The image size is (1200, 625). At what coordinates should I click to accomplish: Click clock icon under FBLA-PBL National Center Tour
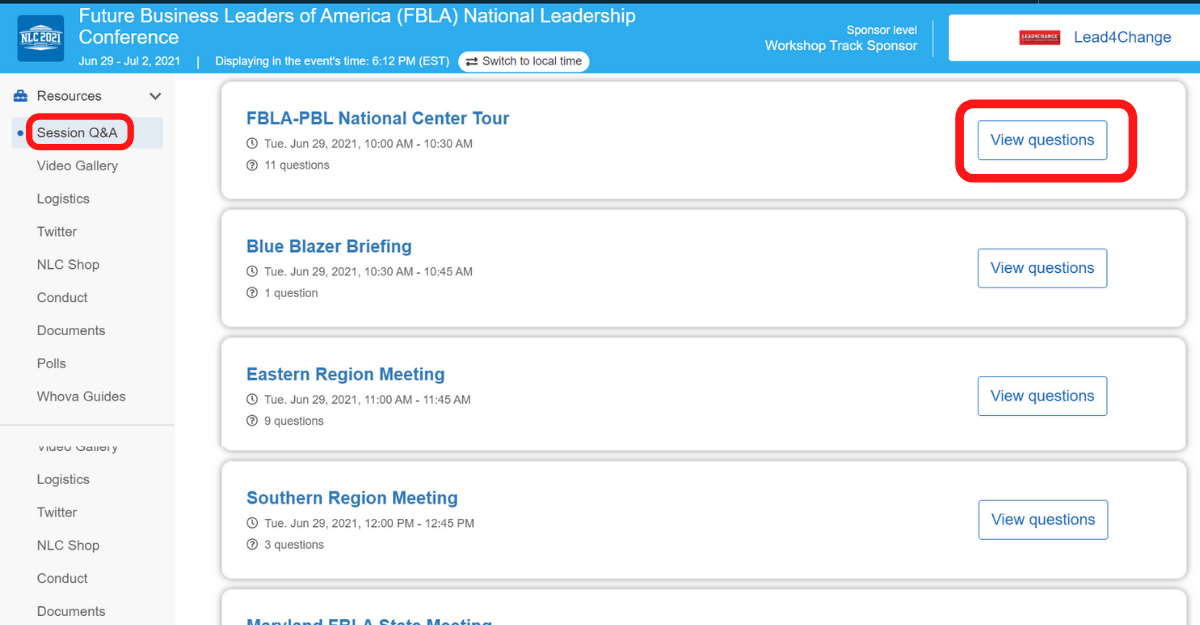252,144
